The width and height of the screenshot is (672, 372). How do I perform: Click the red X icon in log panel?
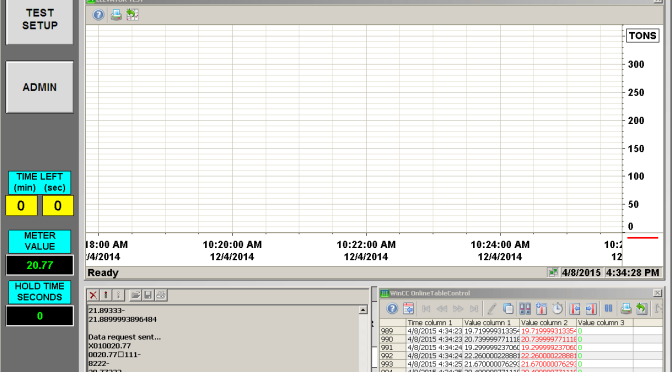(x=93, y=295)
